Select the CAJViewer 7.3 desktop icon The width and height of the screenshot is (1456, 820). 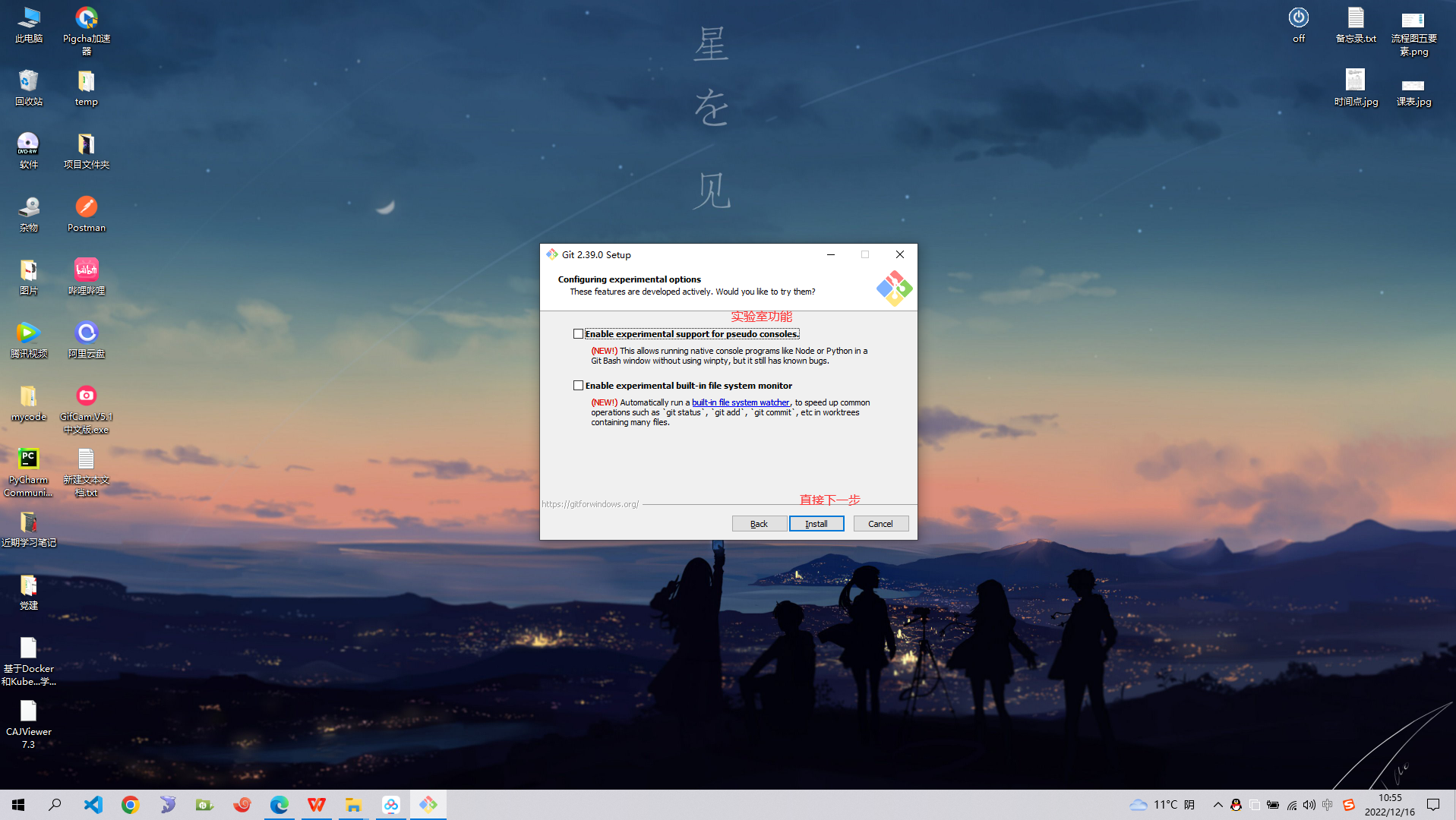29,724
